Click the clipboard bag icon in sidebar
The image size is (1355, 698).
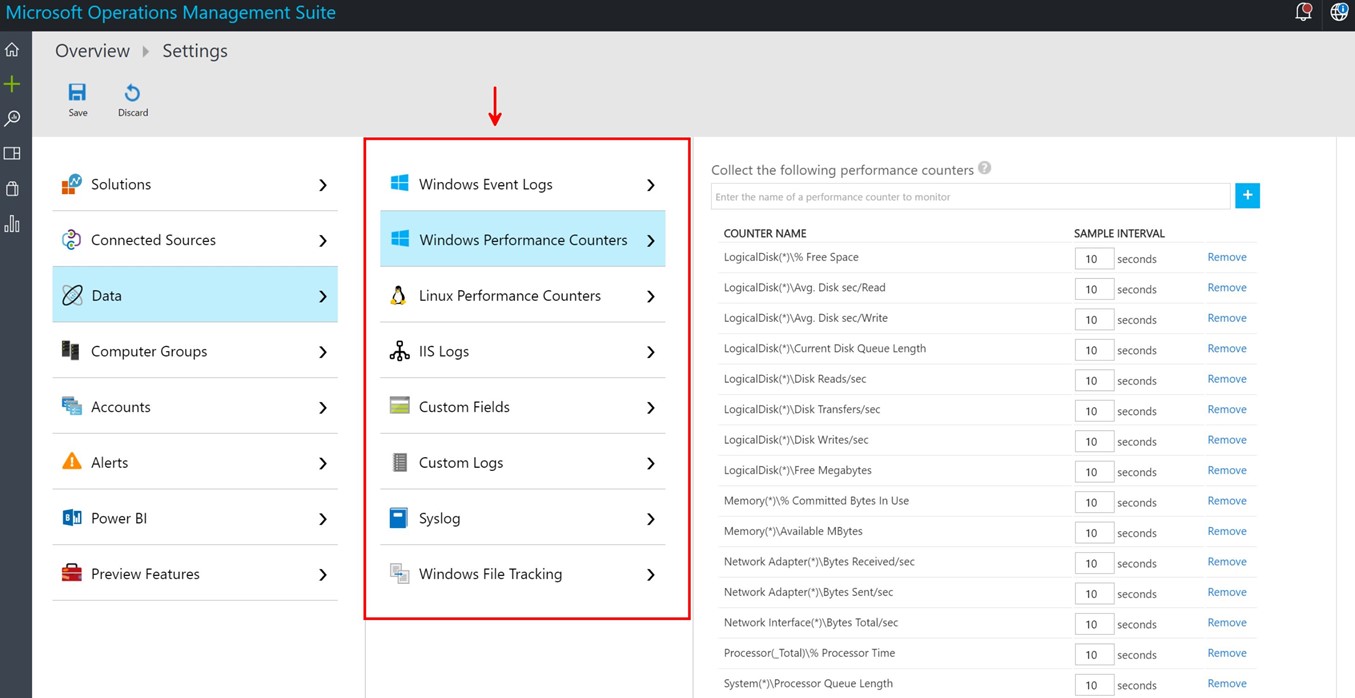click(x=12, y=189)
